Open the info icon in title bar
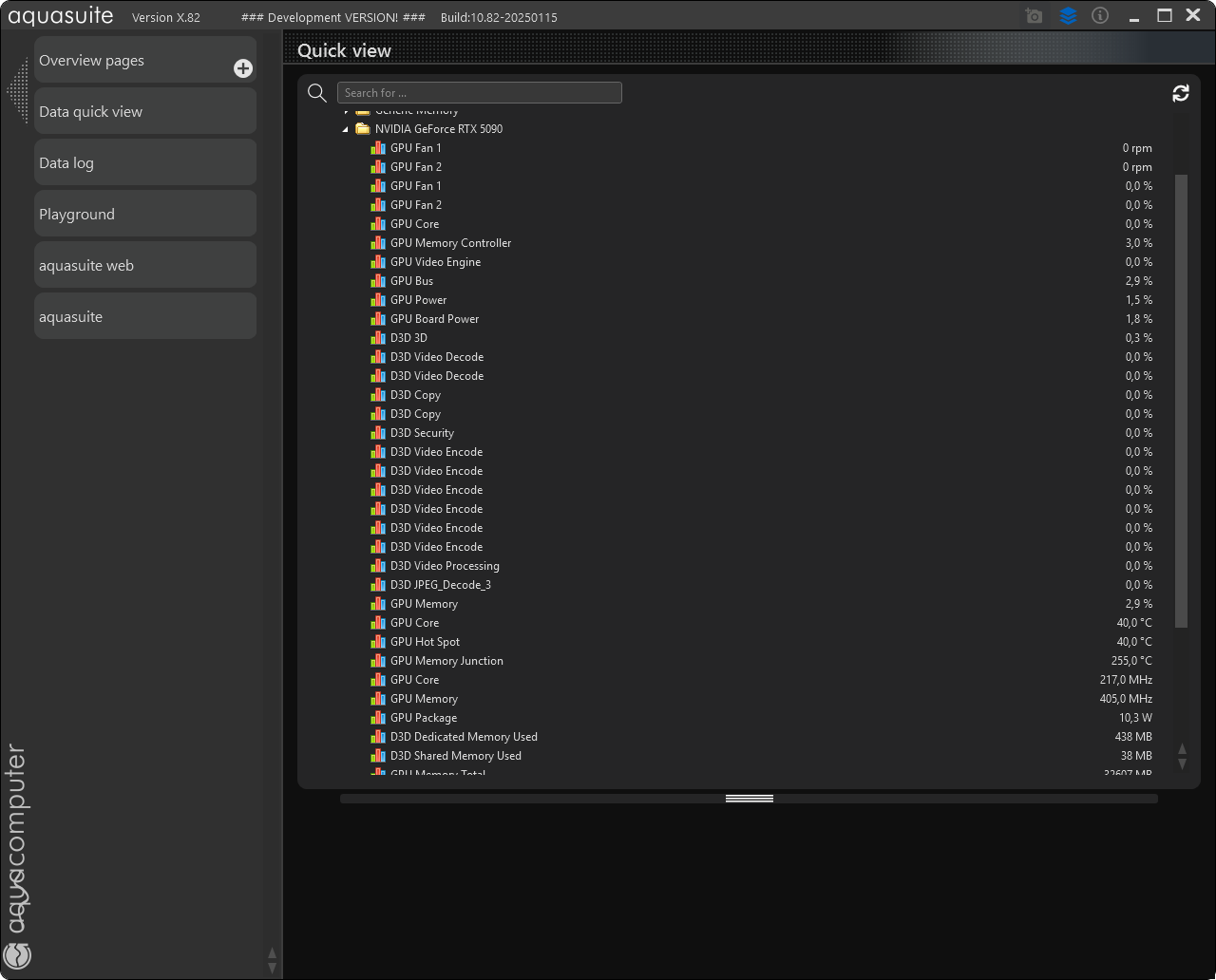The width and height of the screenshot is (1216, 980). click(x=1100, y=16)
